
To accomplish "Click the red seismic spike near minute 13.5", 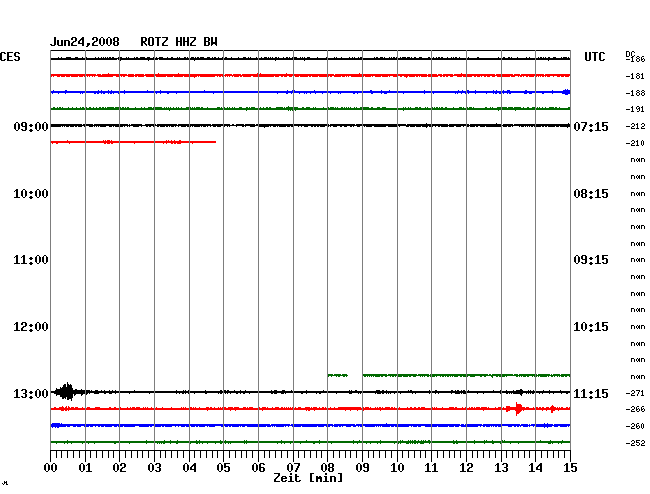I will [517, 409].
